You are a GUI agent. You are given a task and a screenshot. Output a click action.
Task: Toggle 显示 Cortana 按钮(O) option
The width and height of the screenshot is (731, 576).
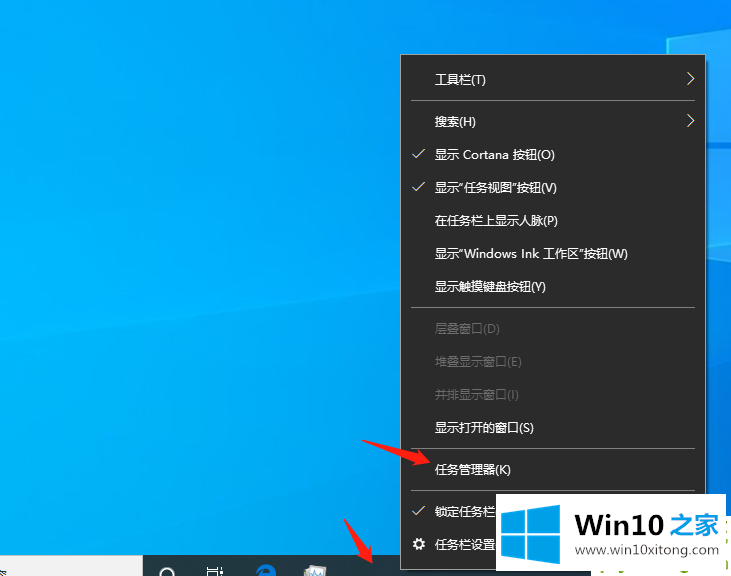coord(494,155)
